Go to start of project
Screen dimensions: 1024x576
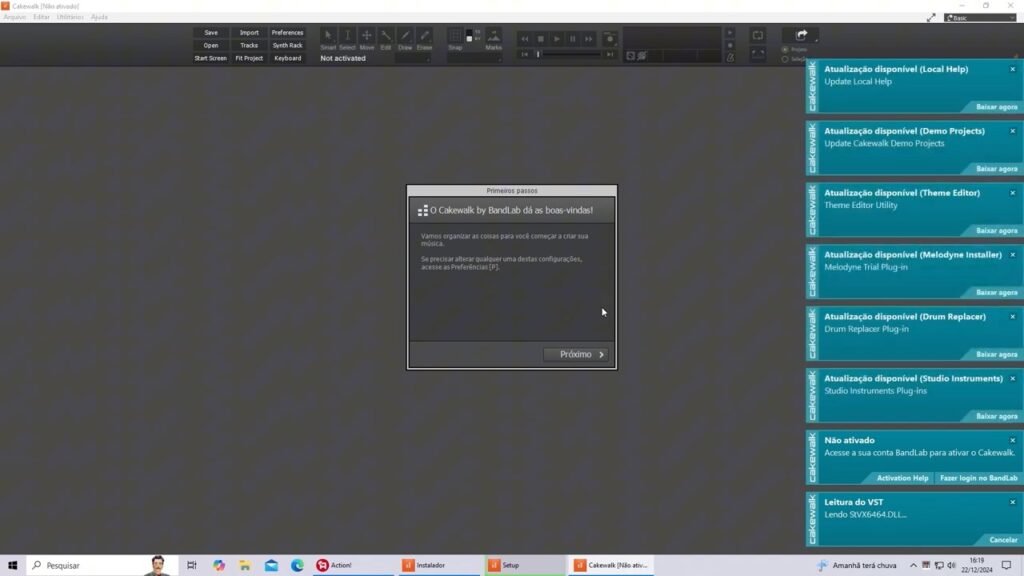pos(524,55)
